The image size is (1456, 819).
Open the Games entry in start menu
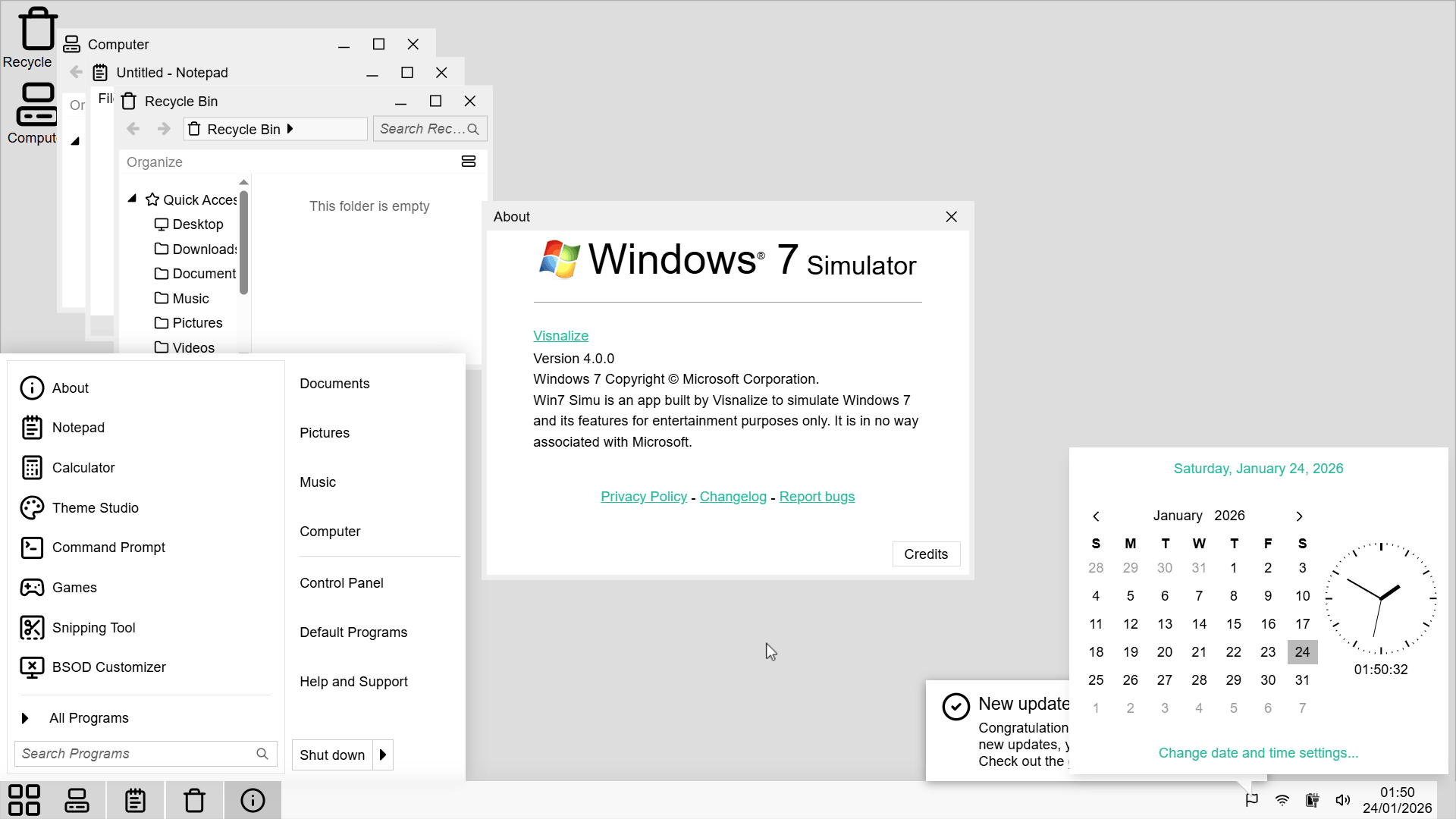point(74,588)
